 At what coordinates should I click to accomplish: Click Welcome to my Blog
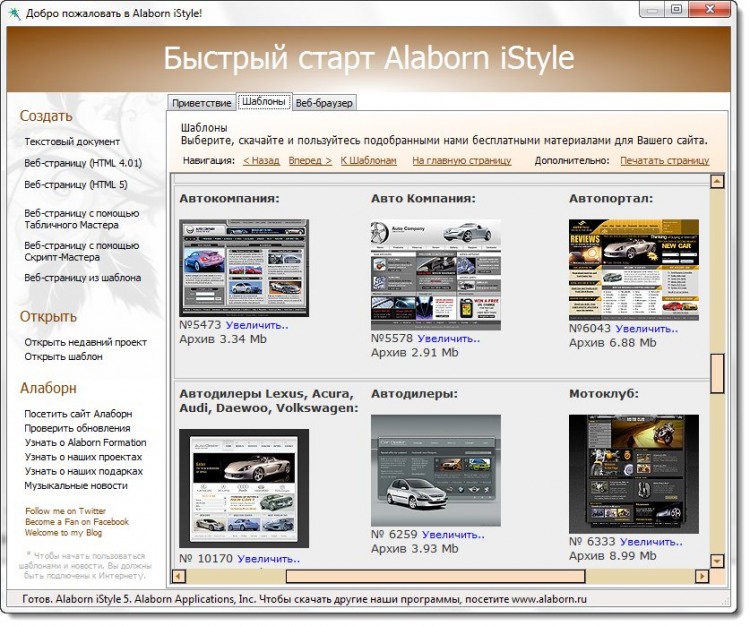click(x=64, y=533)
